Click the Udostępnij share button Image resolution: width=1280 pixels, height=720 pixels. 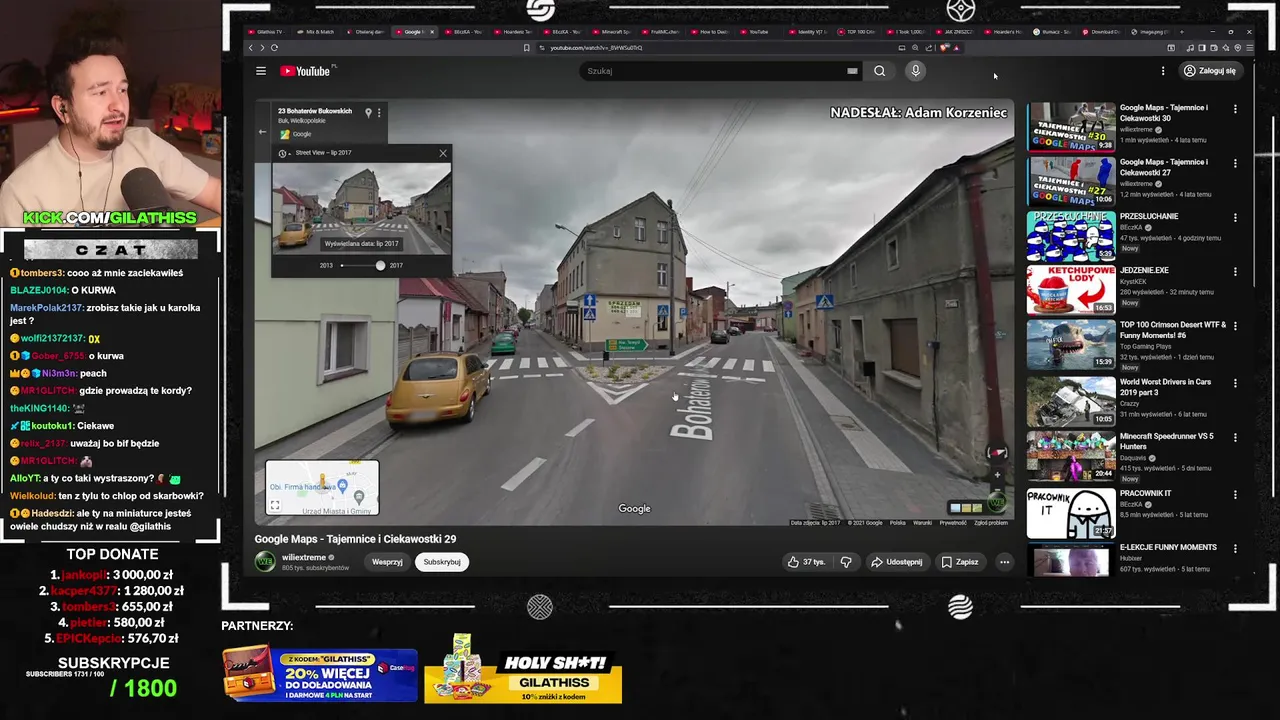[x=897, y=562]
